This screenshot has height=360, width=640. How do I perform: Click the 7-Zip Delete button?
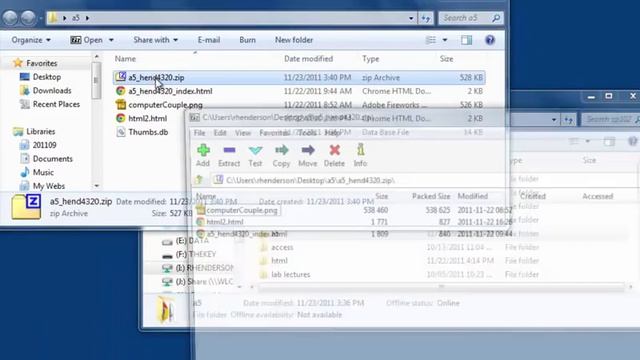(x=334, y=156)
